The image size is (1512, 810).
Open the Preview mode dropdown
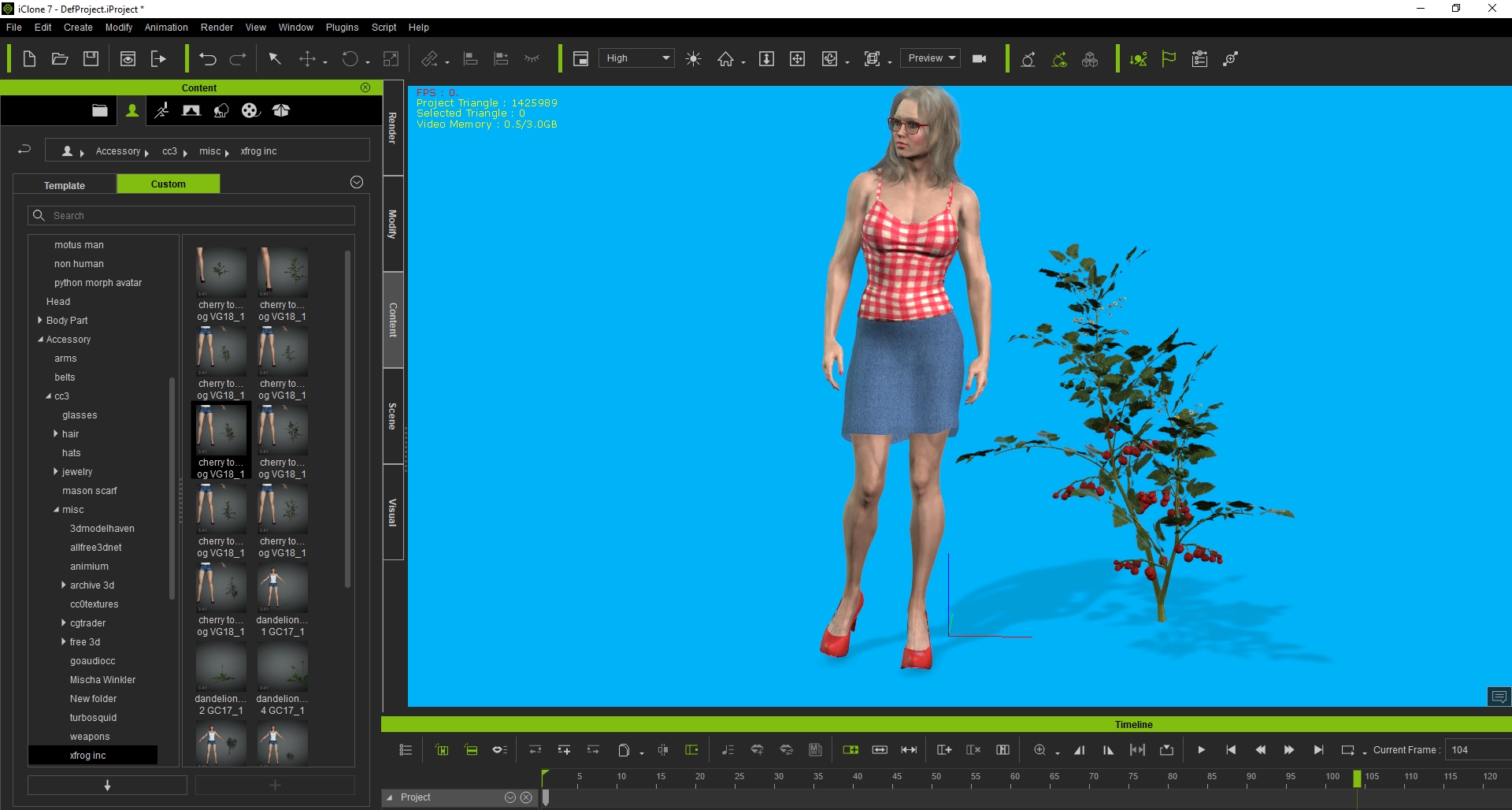coord(929,58)
